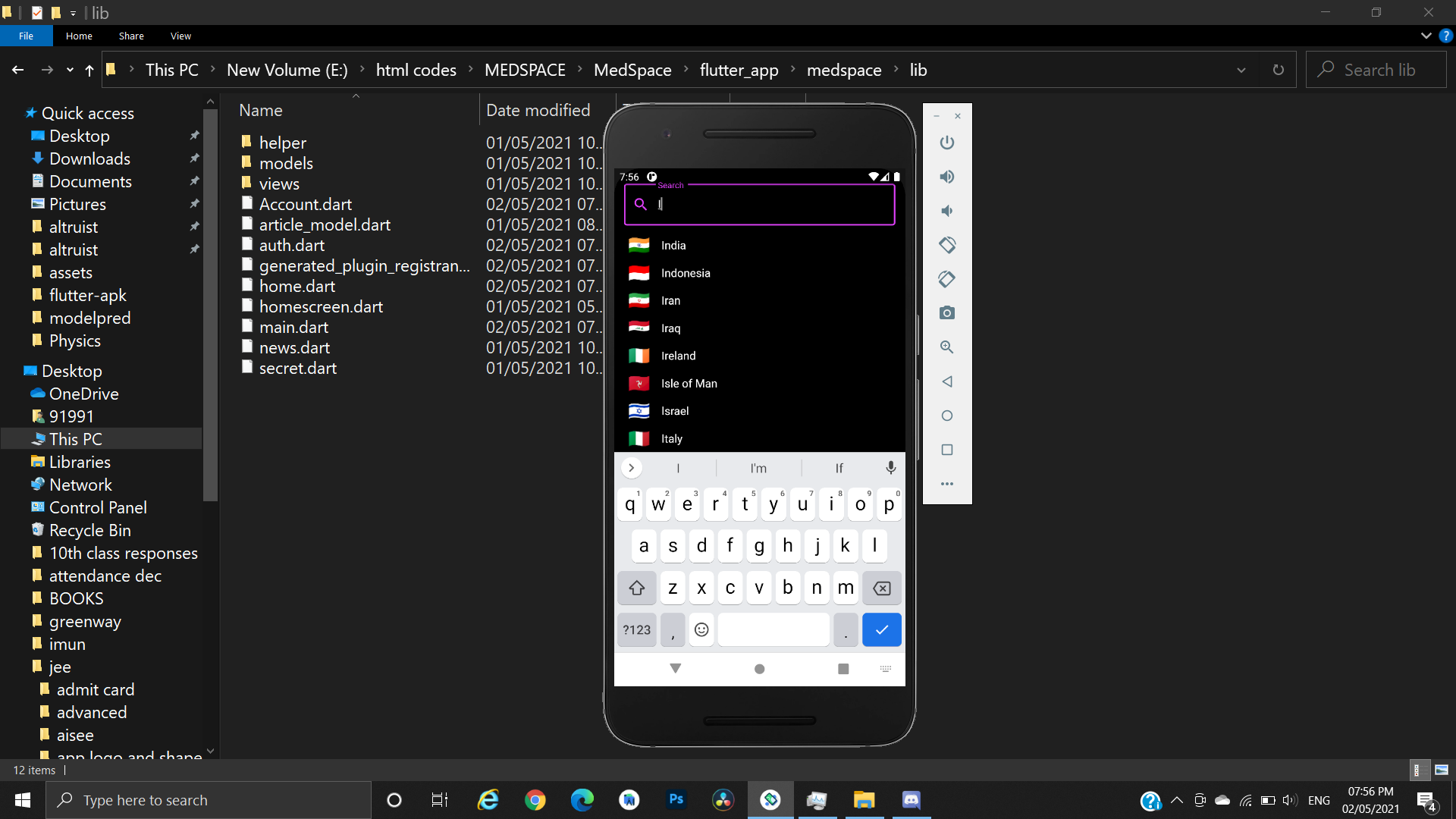Expand address bar history dropdown arrow
This screenshot has width=1456, height=819.
pos(1241,70)
